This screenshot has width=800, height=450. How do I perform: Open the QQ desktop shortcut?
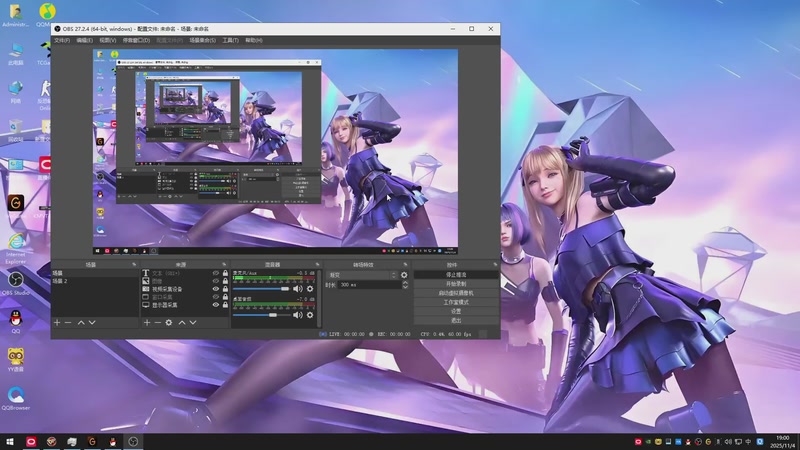pos(16,321)
